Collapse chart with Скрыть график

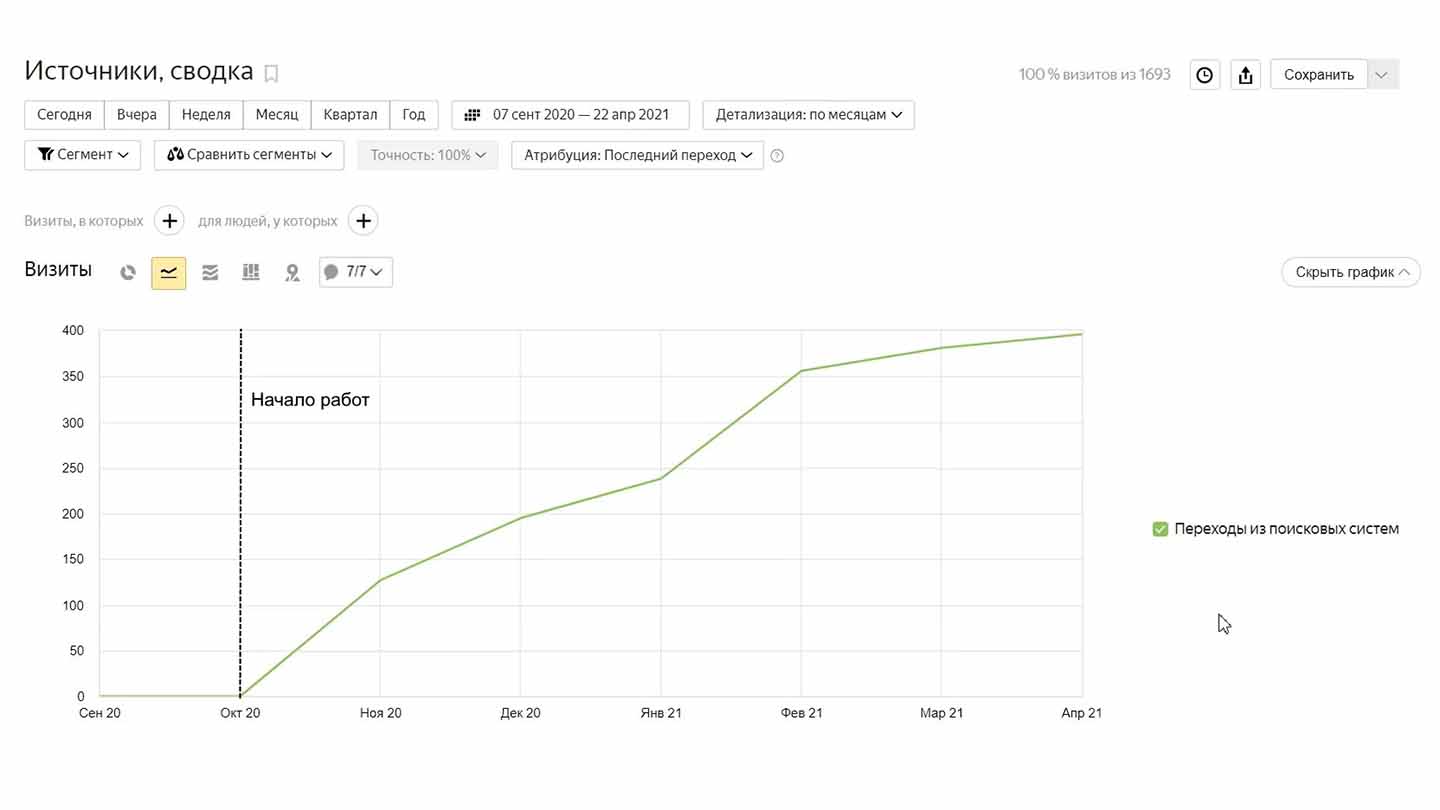tap(1351, 272)
